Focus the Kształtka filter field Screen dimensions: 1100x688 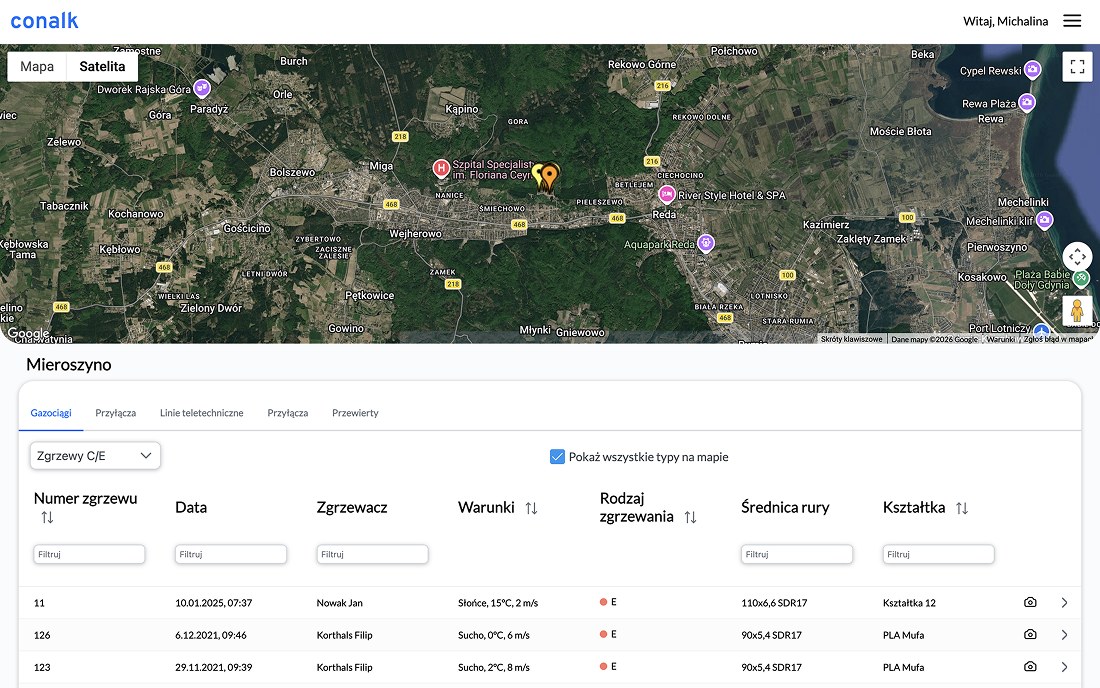(x=939, y=554)
